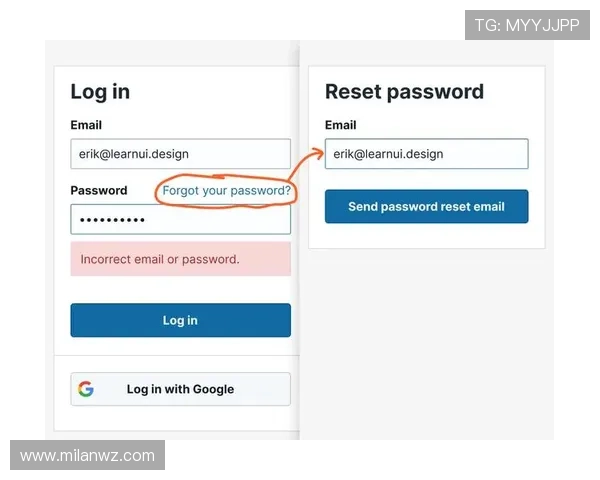Open the Forgot your password? link
The height and width of the screenshot is (480, 600).
pos(227,190)
